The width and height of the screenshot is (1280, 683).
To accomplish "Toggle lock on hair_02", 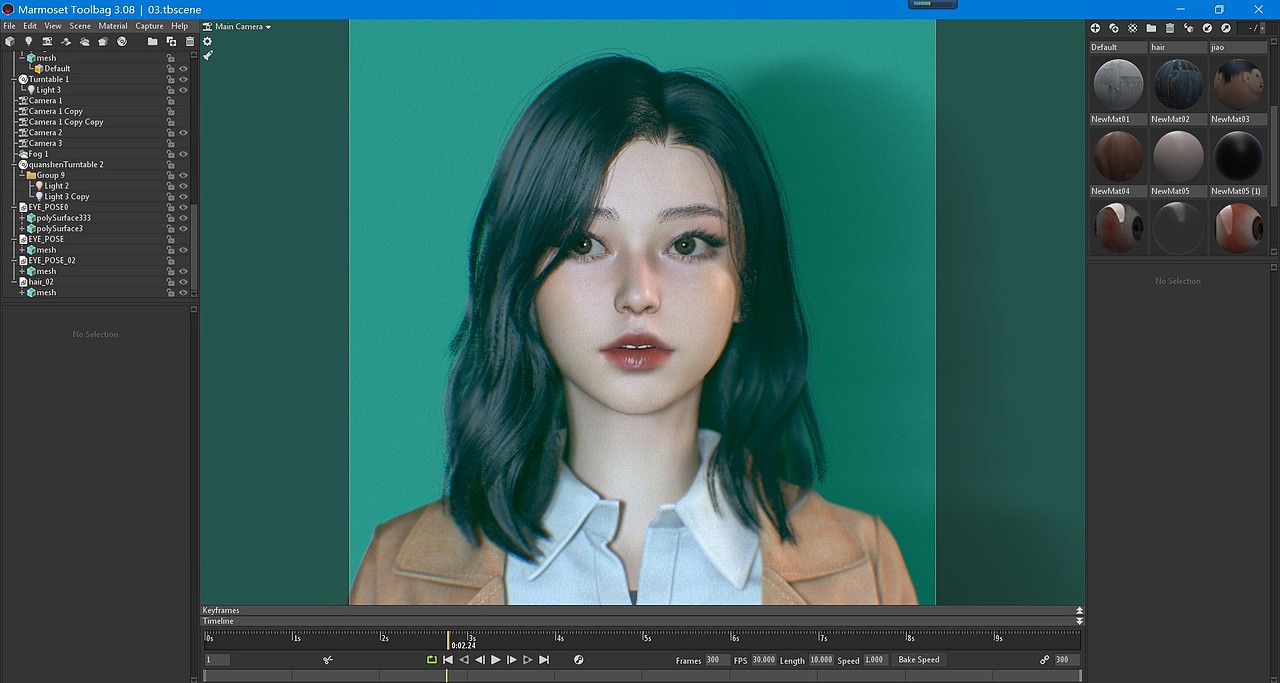I will pos(170,282).
